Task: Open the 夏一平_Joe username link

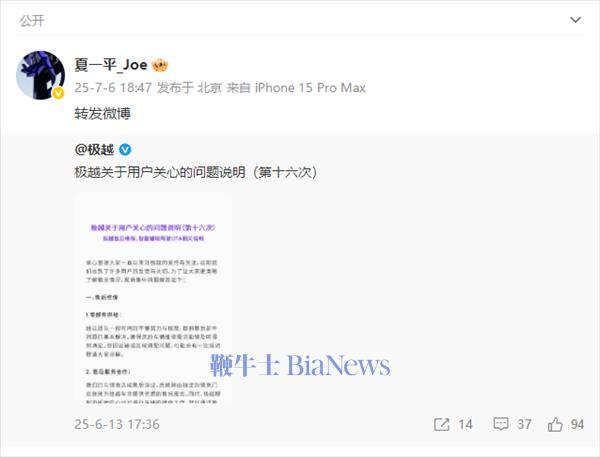Action: click(111, 65)
